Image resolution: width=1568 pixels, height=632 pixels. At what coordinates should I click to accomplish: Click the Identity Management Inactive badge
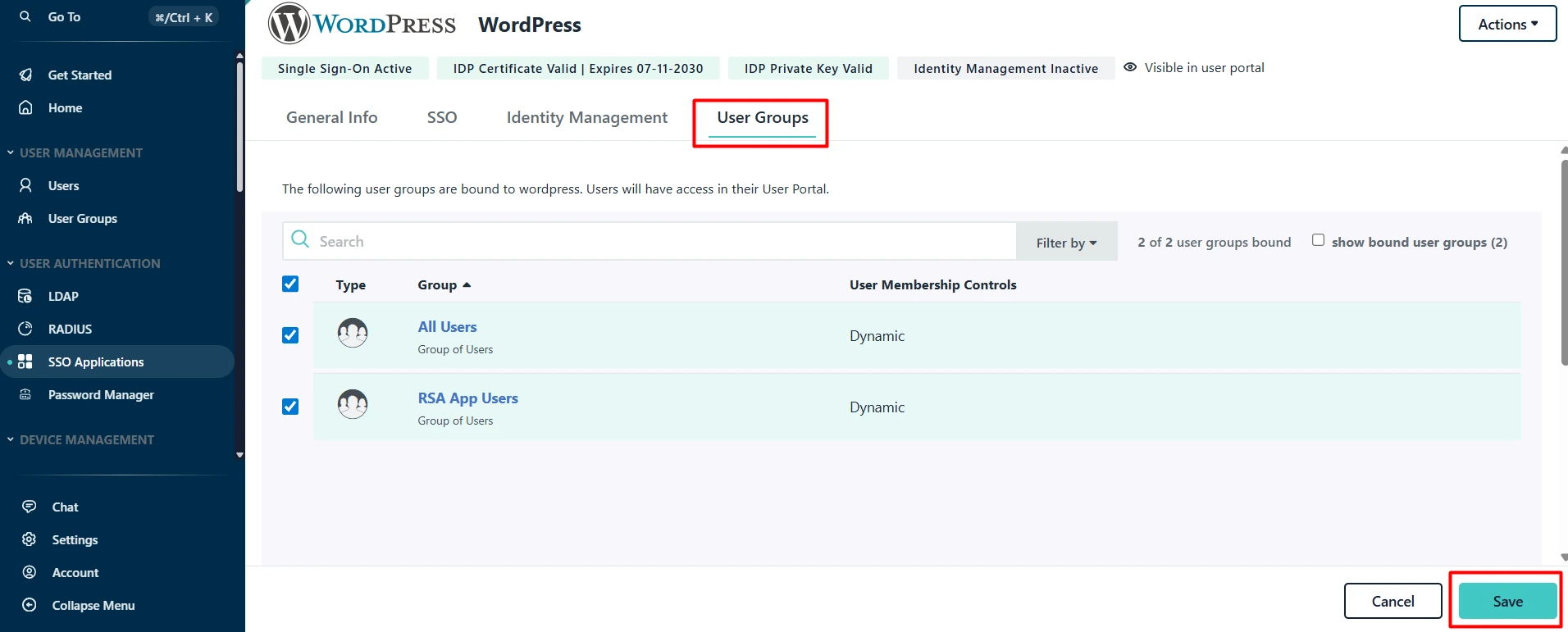pyautogui.click(x=1005, y=68)
